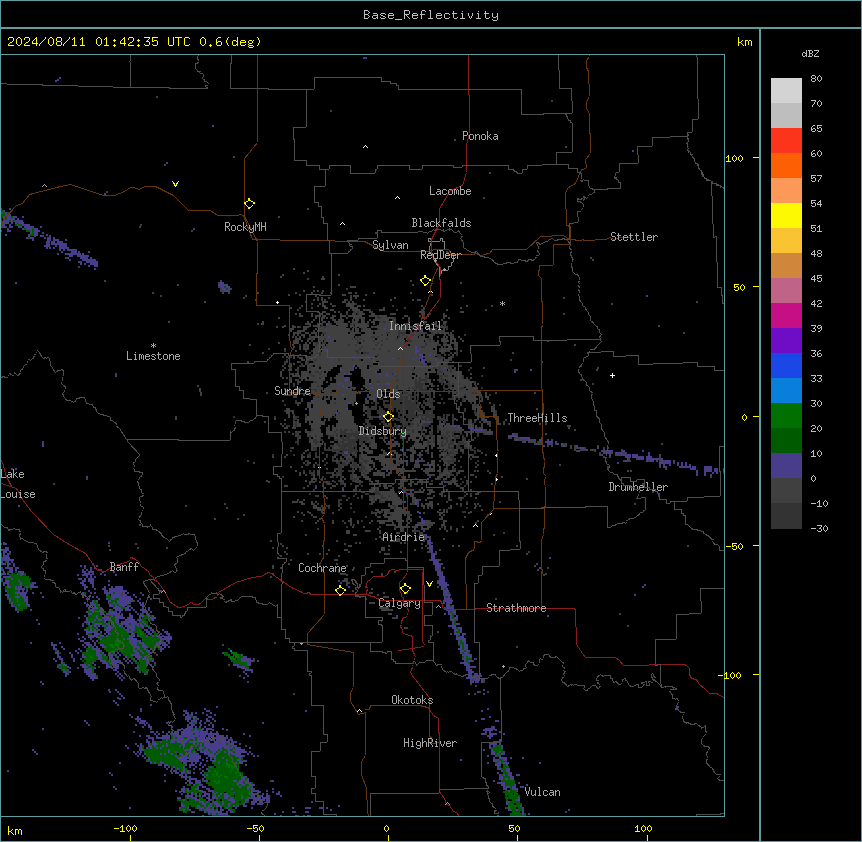
Task: Click the ThreeHills label
Action: click(537, 418)
